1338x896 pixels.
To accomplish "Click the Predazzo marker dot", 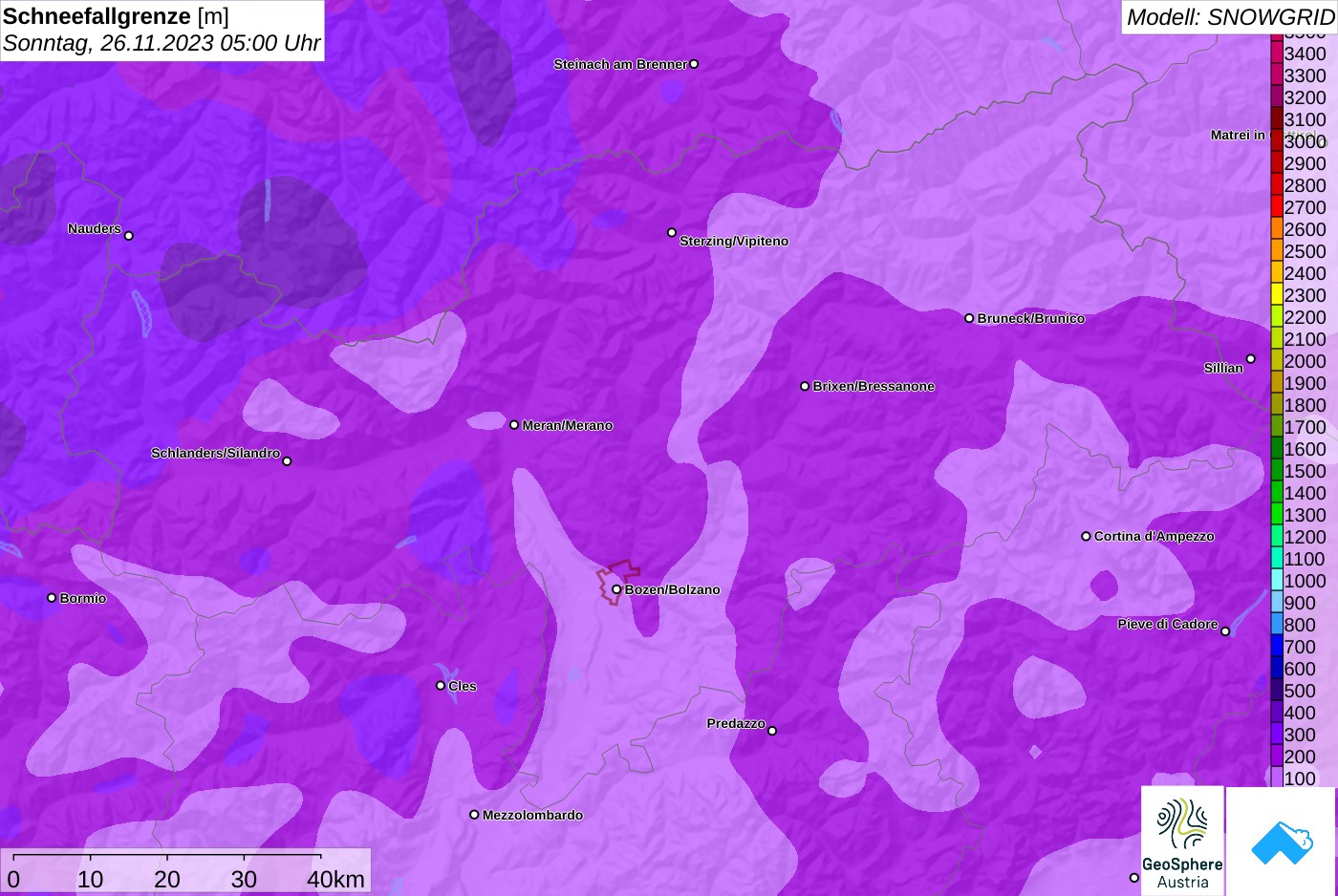I will coord(772,731).
